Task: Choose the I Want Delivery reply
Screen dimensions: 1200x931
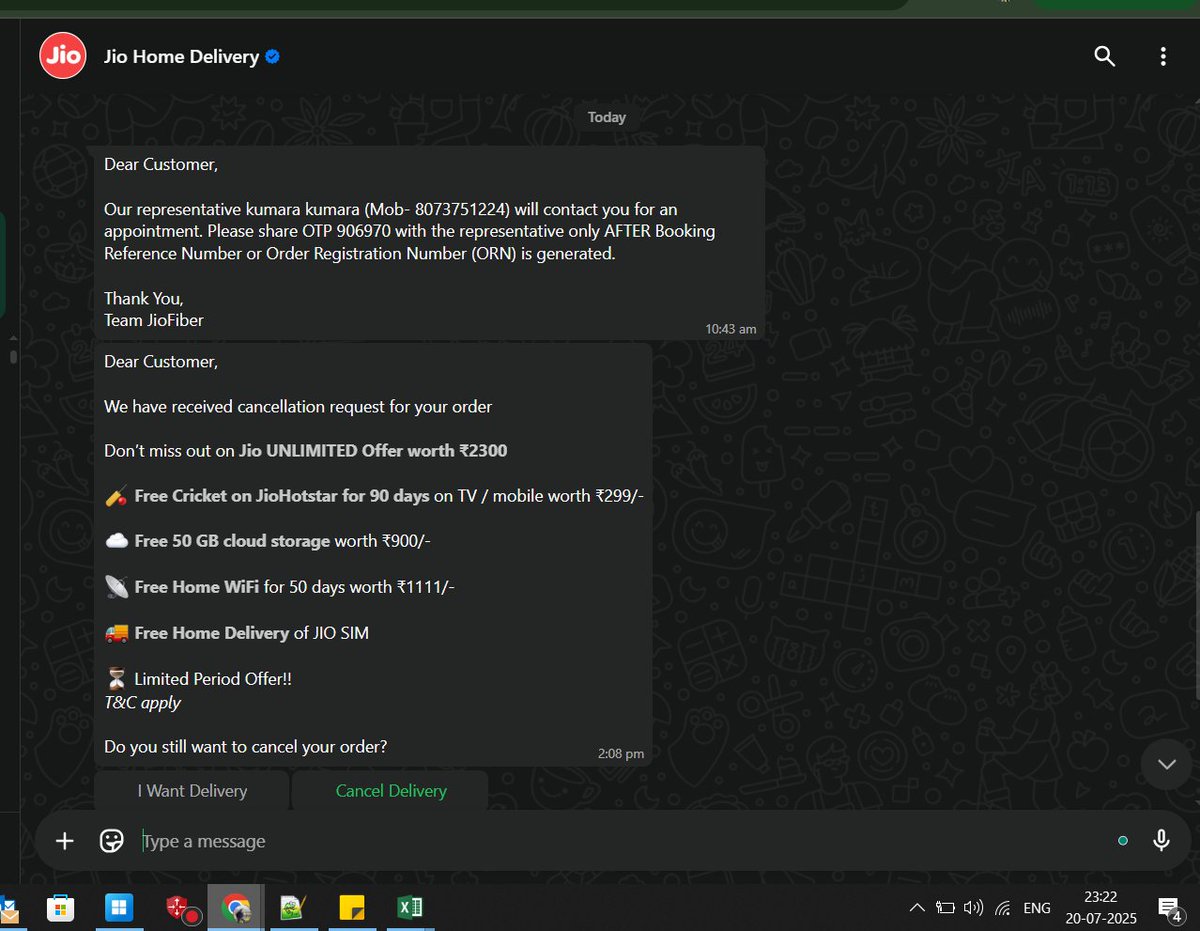Action: point(192,791)
